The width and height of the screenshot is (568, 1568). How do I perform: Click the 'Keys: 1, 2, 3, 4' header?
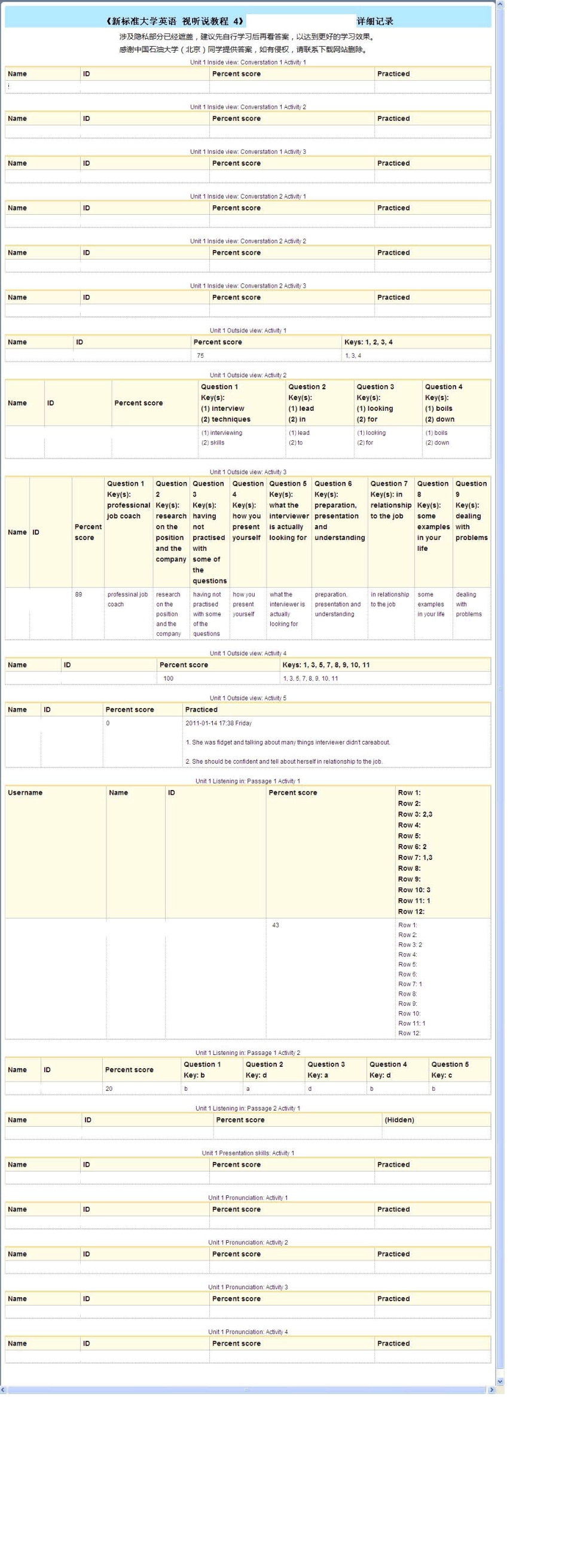point(368,342)
